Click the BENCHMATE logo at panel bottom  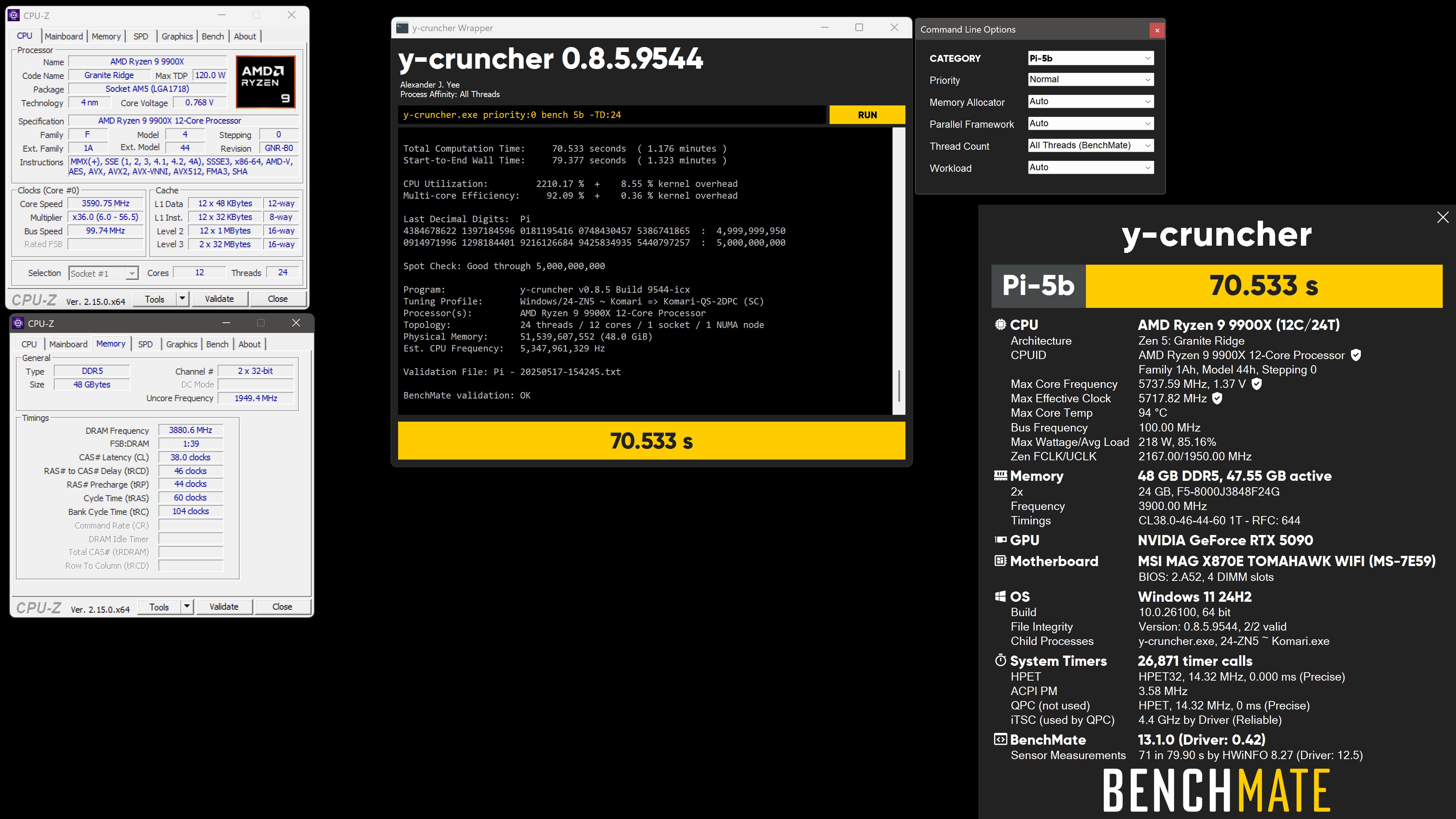(x=1216, y=790)
